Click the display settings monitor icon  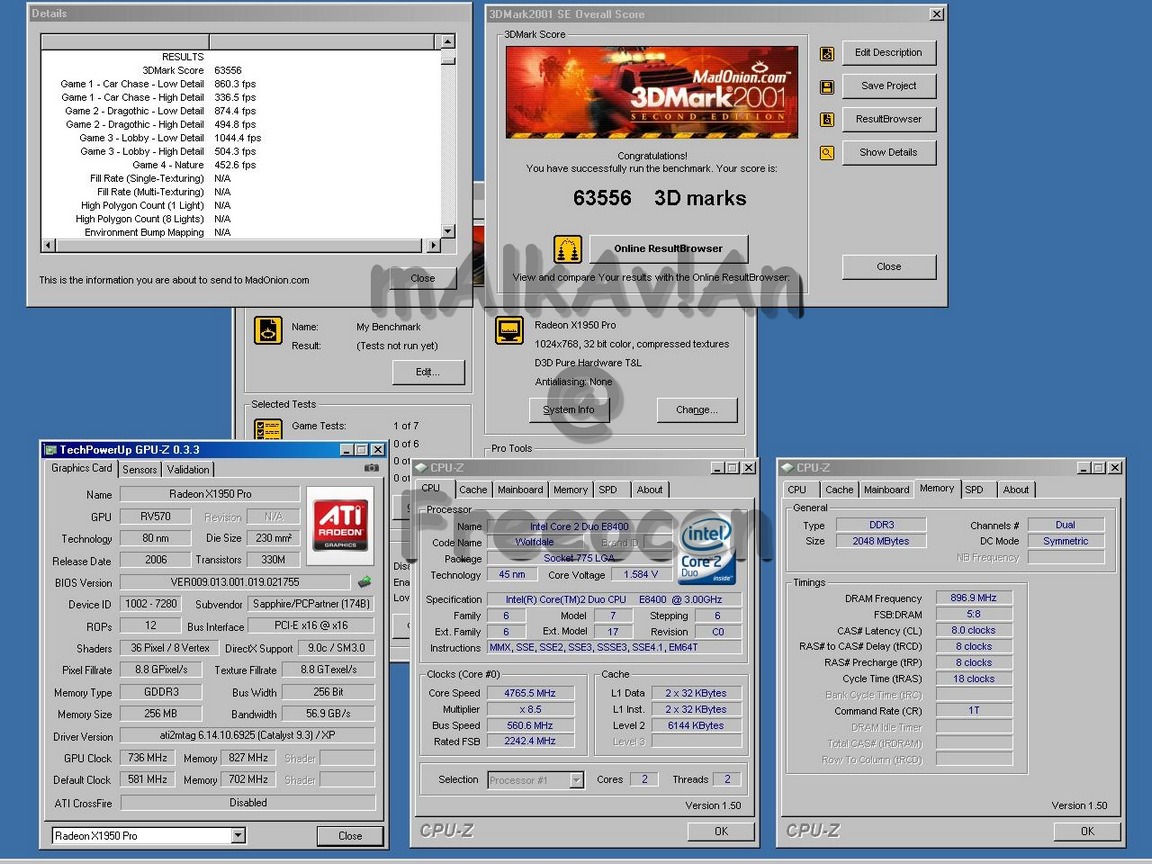tap(509, 331)
